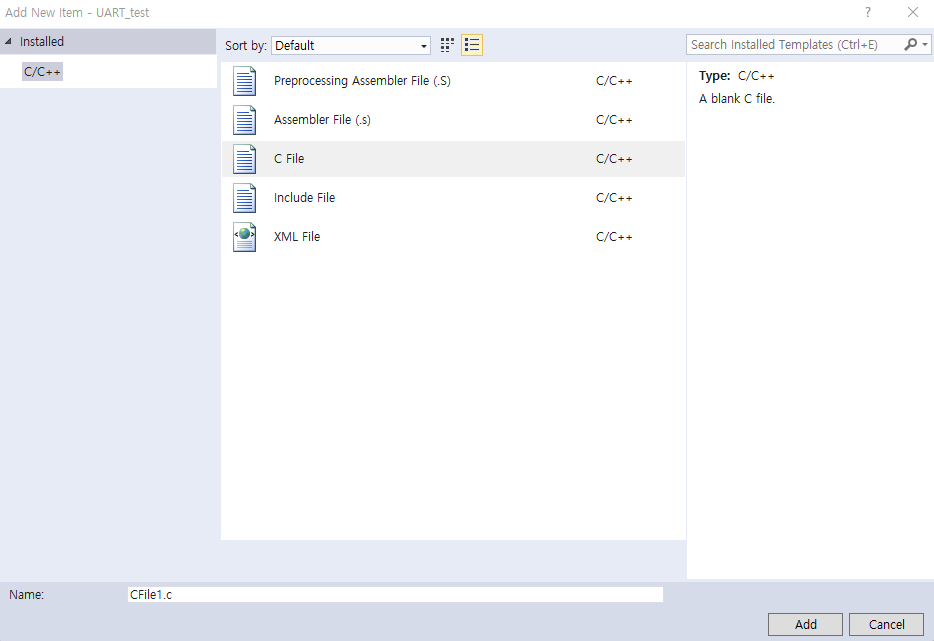Click C/C++ type label of C File row
Image resolution: width=934 pixels, height=641 pixels.
[614, 159]
